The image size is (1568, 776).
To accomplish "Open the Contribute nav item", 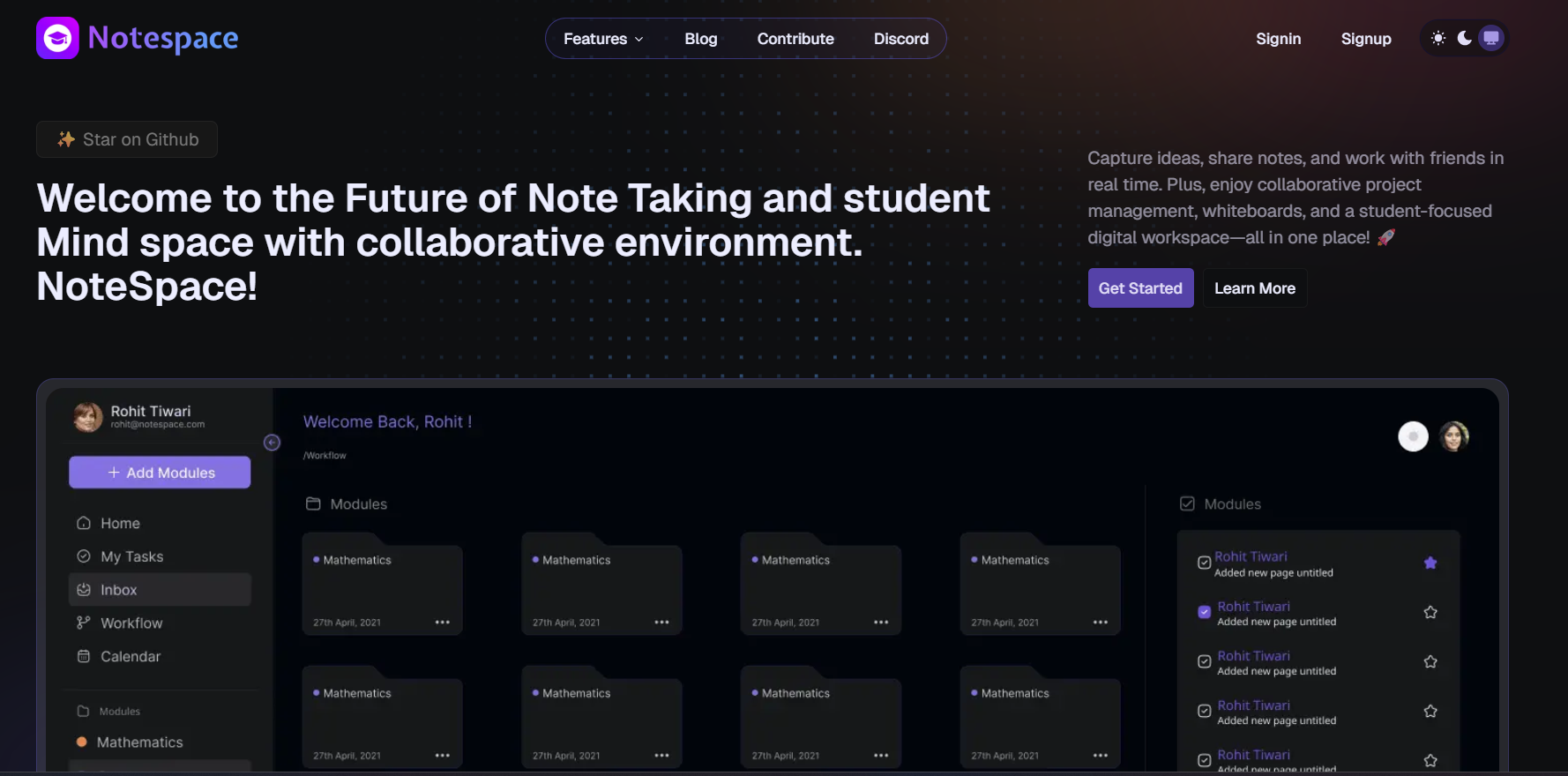I will 795,39.
